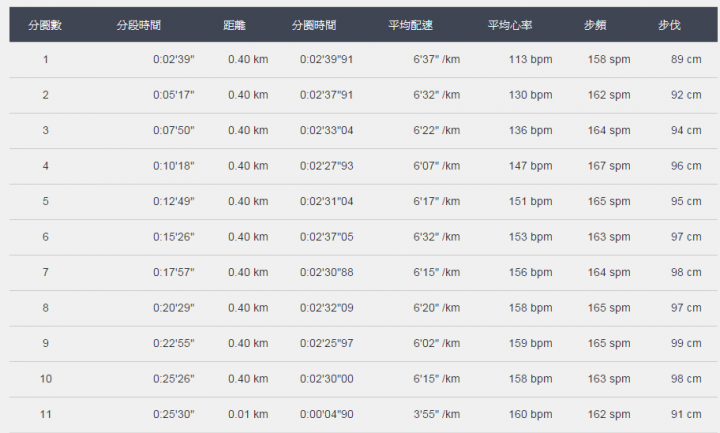
Task: Click the 分圈數 column header
Action: (45, 25)
